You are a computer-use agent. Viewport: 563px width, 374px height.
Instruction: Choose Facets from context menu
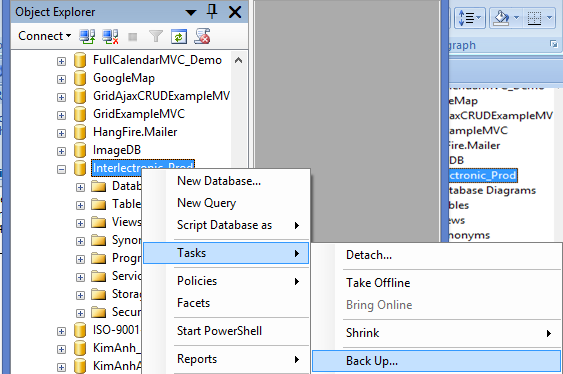point(226,303)
